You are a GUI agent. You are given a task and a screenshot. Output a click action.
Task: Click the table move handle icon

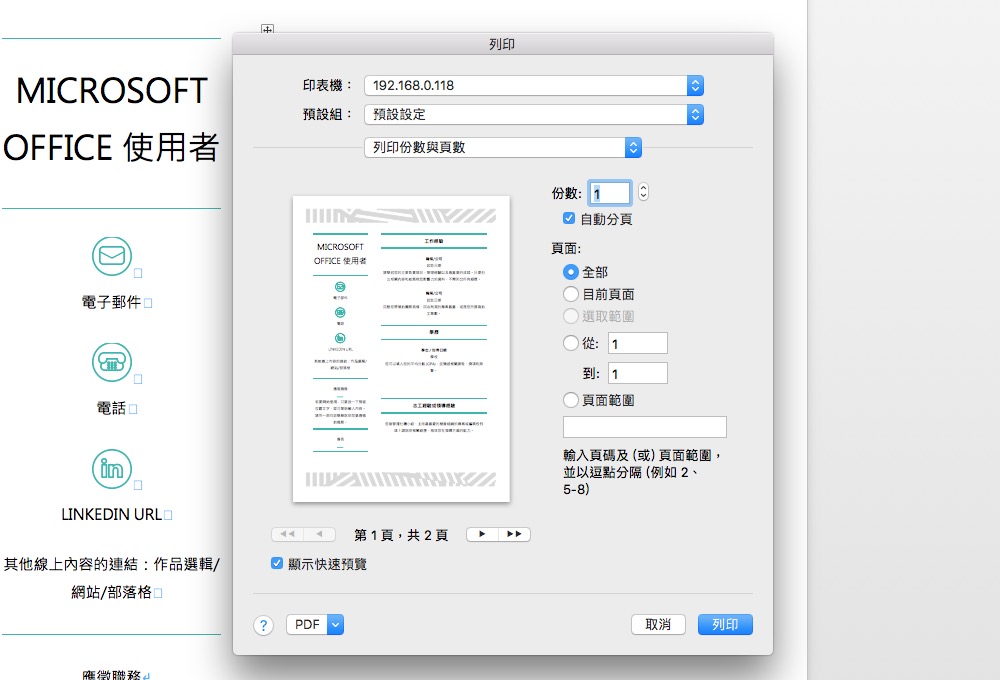[x=266, y=31]
